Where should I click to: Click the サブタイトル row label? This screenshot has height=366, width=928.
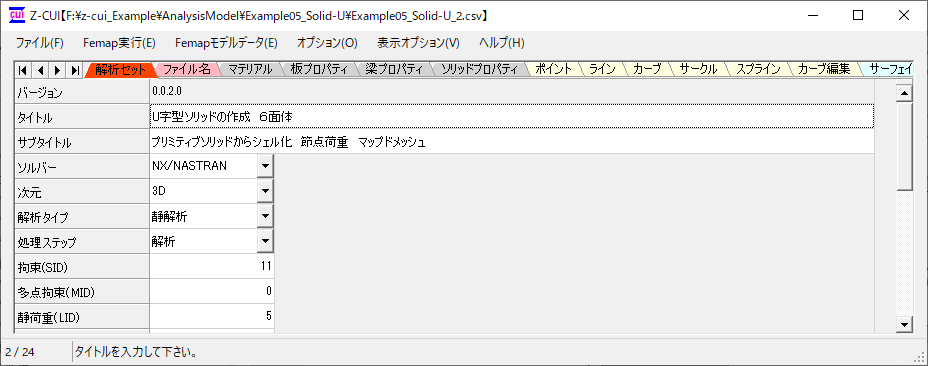click(x=82, y=142)
